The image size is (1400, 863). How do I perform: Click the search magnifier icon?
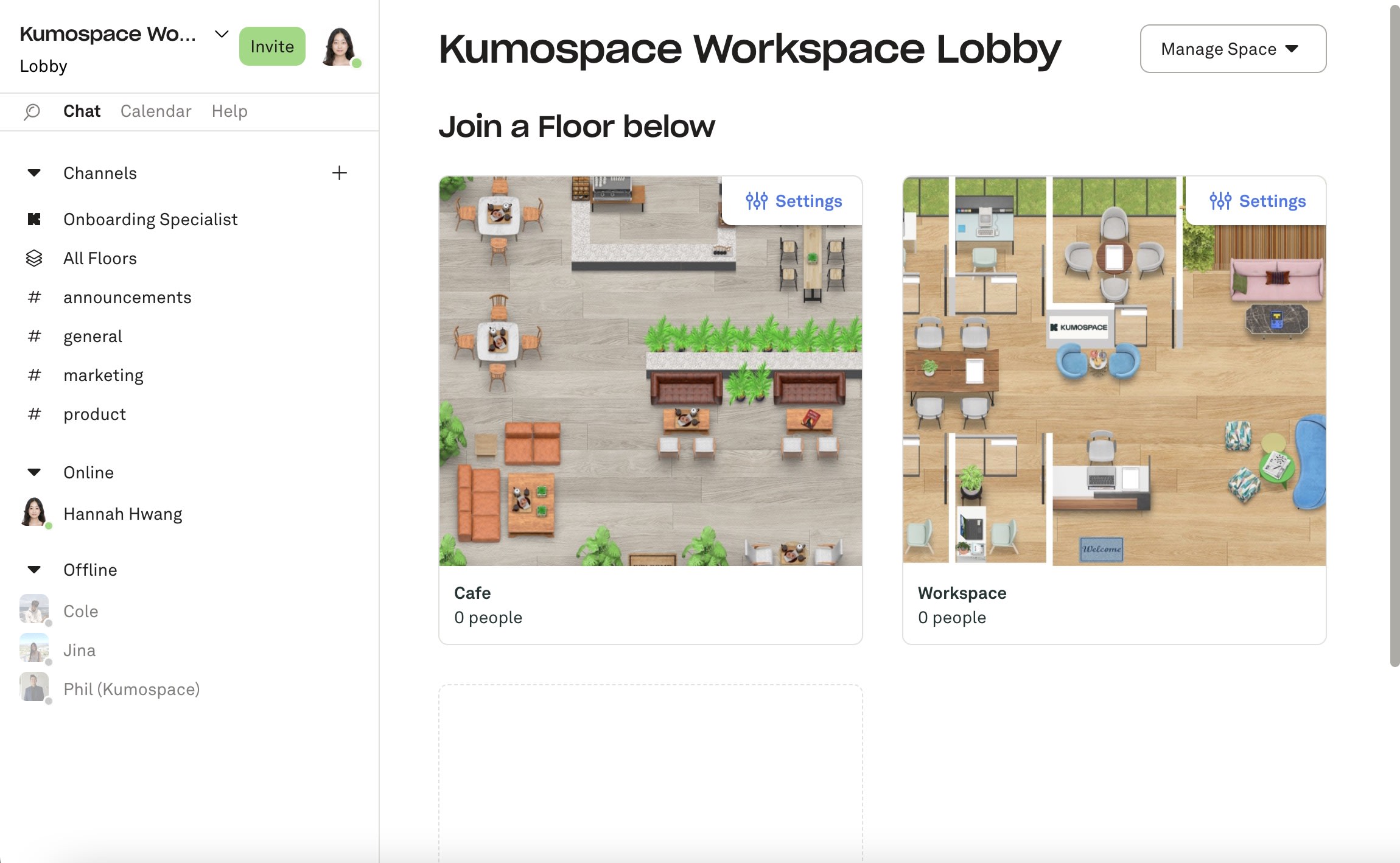point(32,111)
